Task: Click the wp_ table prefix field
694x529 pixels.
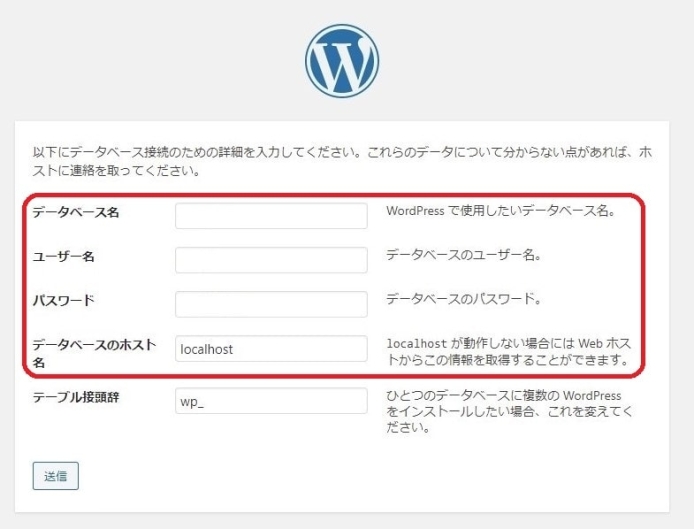Action: 271,401
